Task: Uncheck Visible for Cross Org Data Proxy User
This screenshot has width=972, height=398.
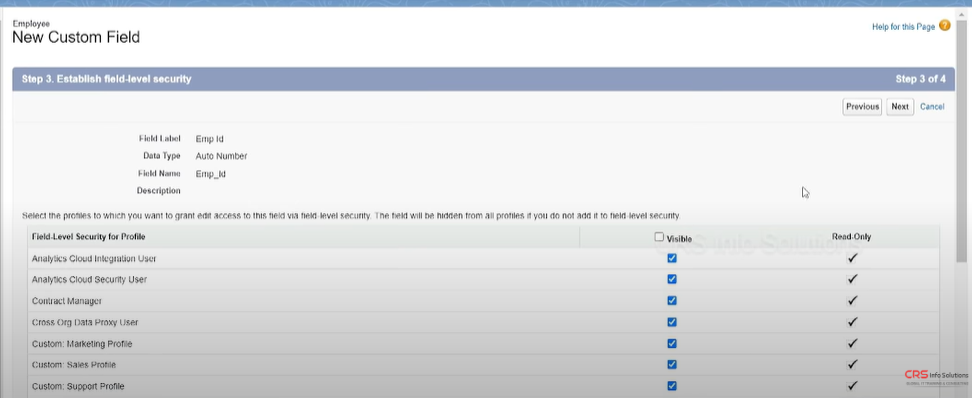Action: click(672, 322)
